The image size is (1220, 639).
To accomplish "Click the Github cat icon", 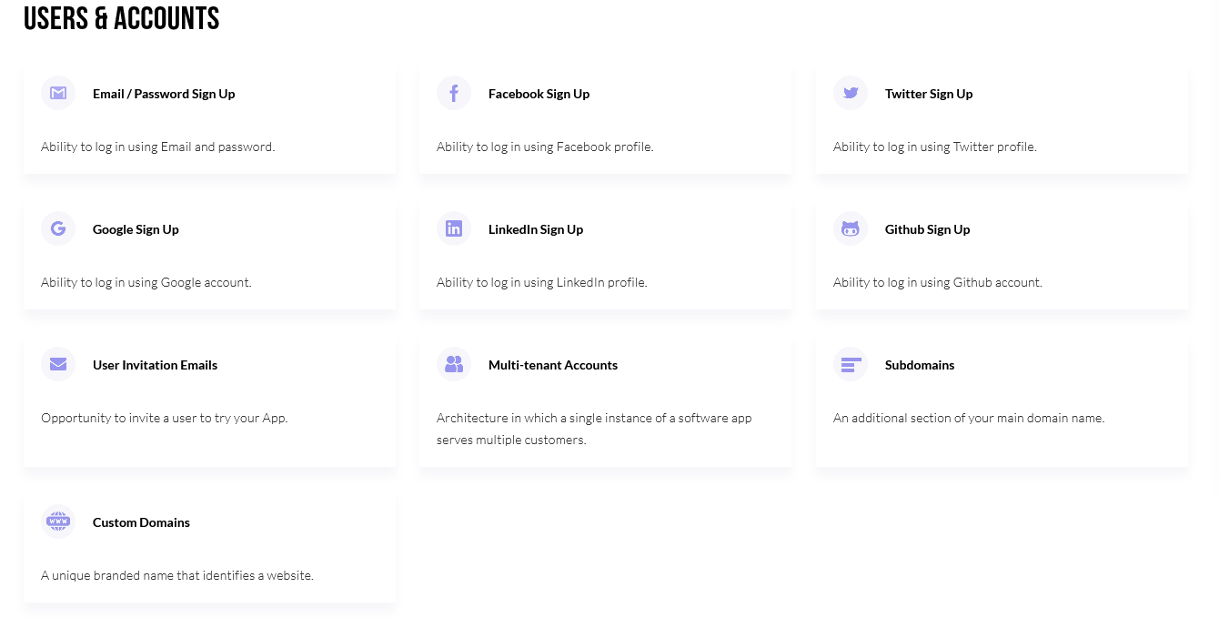I will tap(850, 229).
